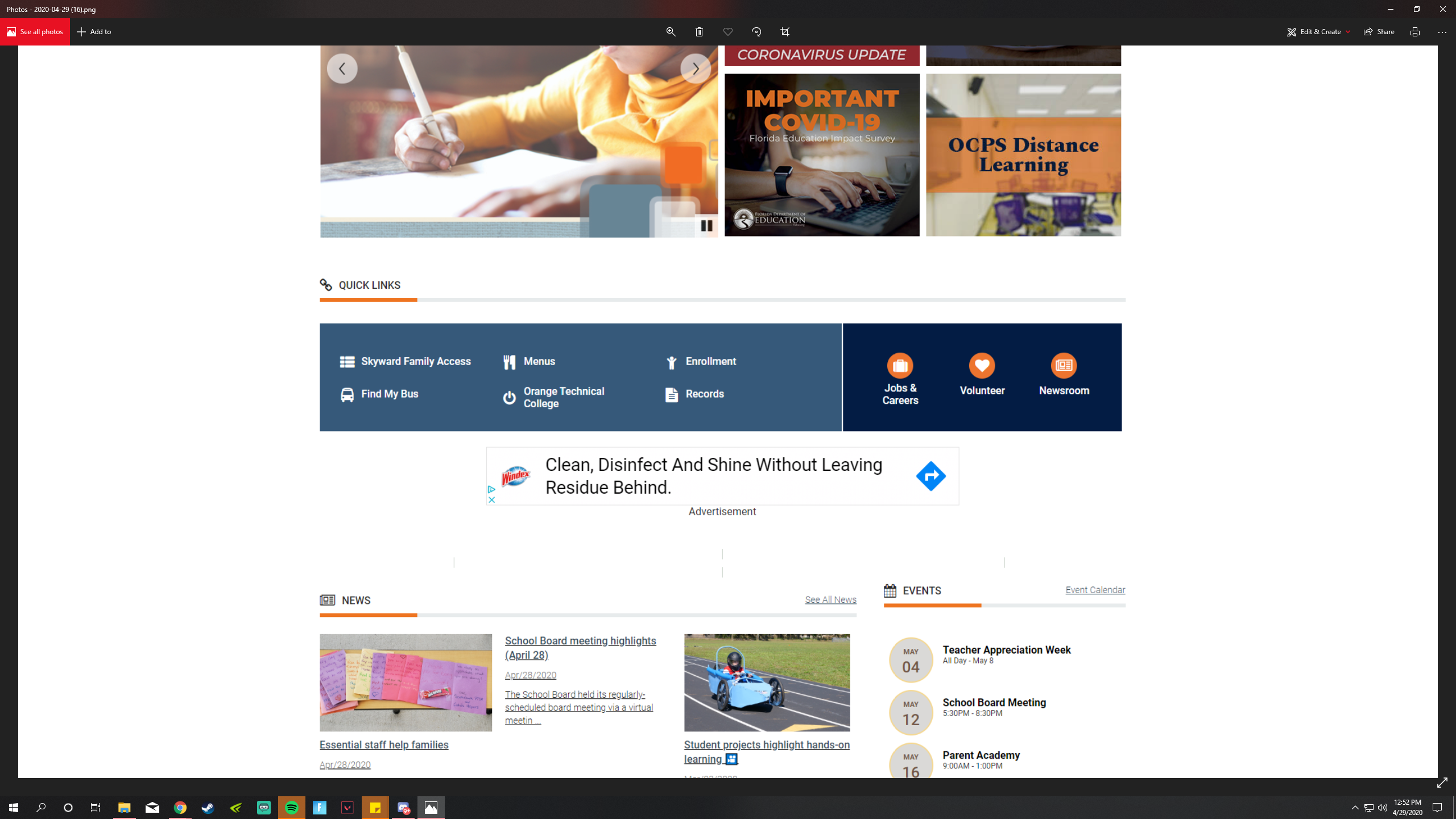Open the Mail app on the taskbar

tap(152, 808)
